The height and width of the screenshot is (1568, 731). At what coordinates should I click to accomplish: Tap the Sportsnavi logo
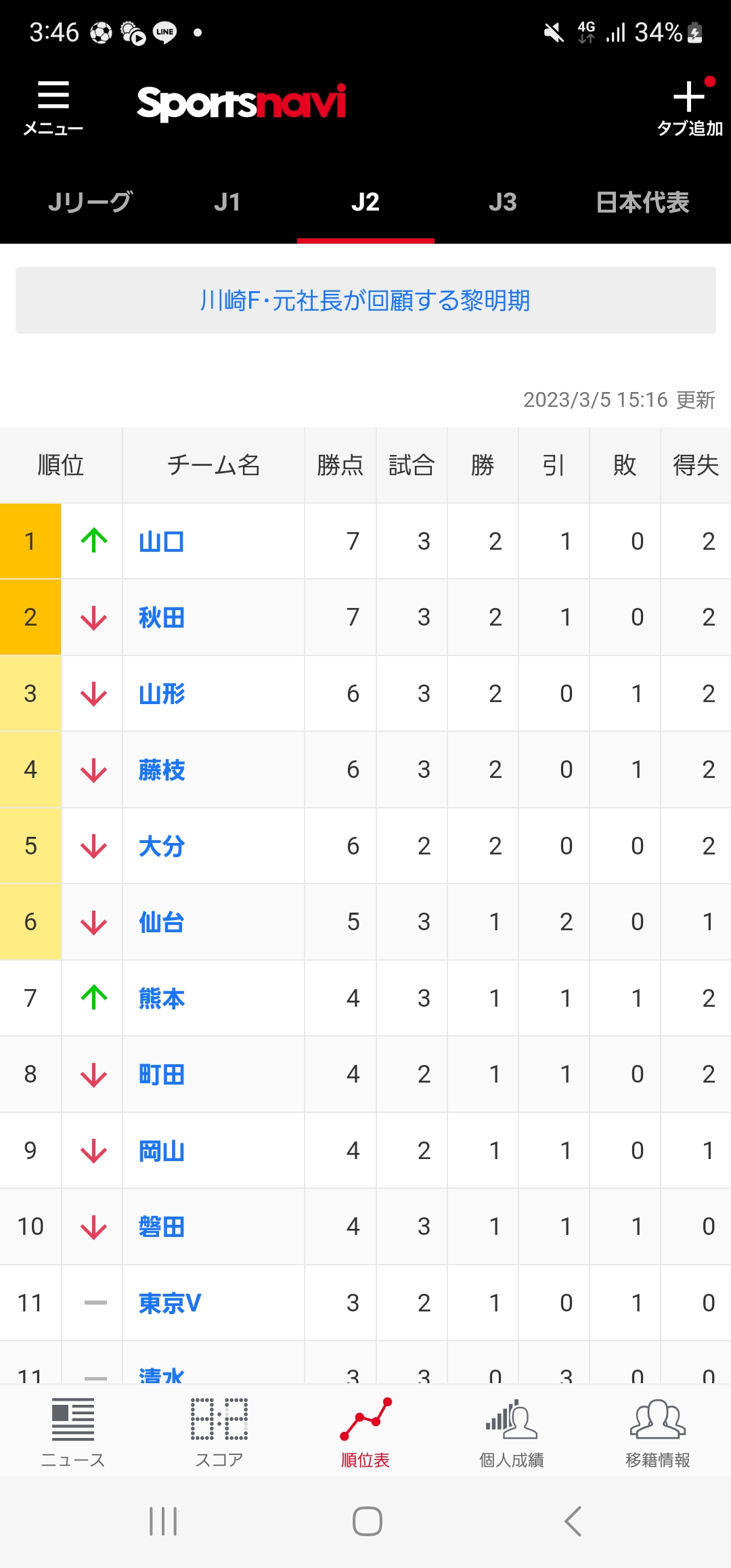tap(242, 103)
